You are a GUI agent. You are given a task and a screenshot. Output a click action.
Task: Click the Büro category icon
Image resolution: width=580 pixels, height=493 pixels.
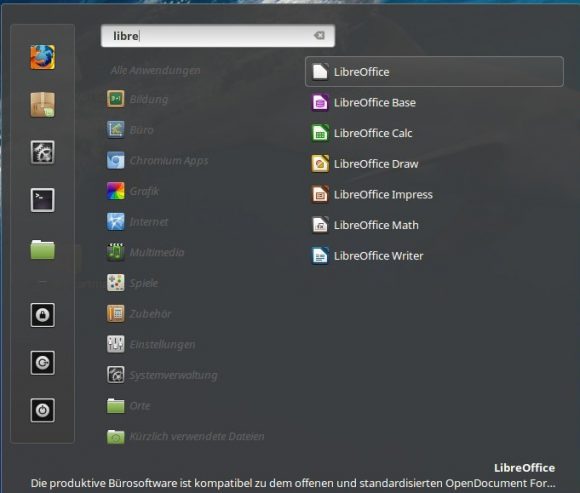[x=116, y=129]
